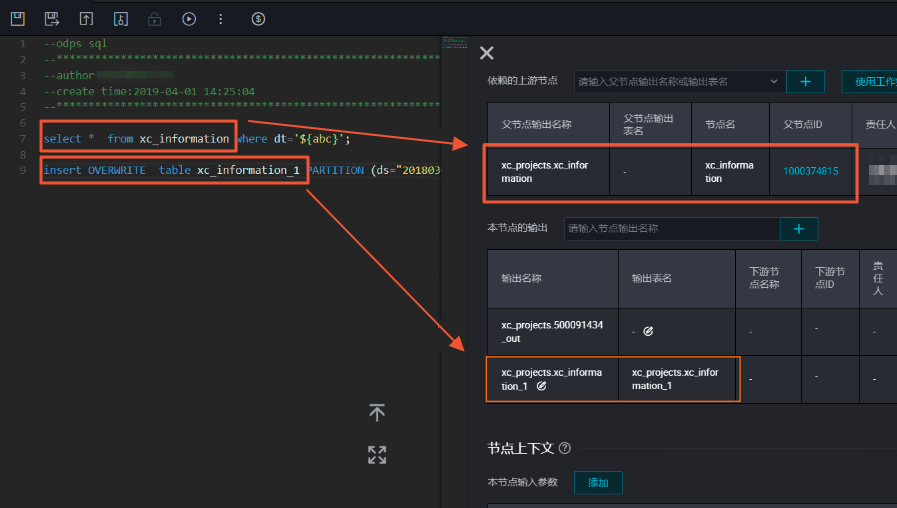Click the padlock icon in the toolbar
The height and width of the screenshot is (508, 897).
click(x=154, y=19)
